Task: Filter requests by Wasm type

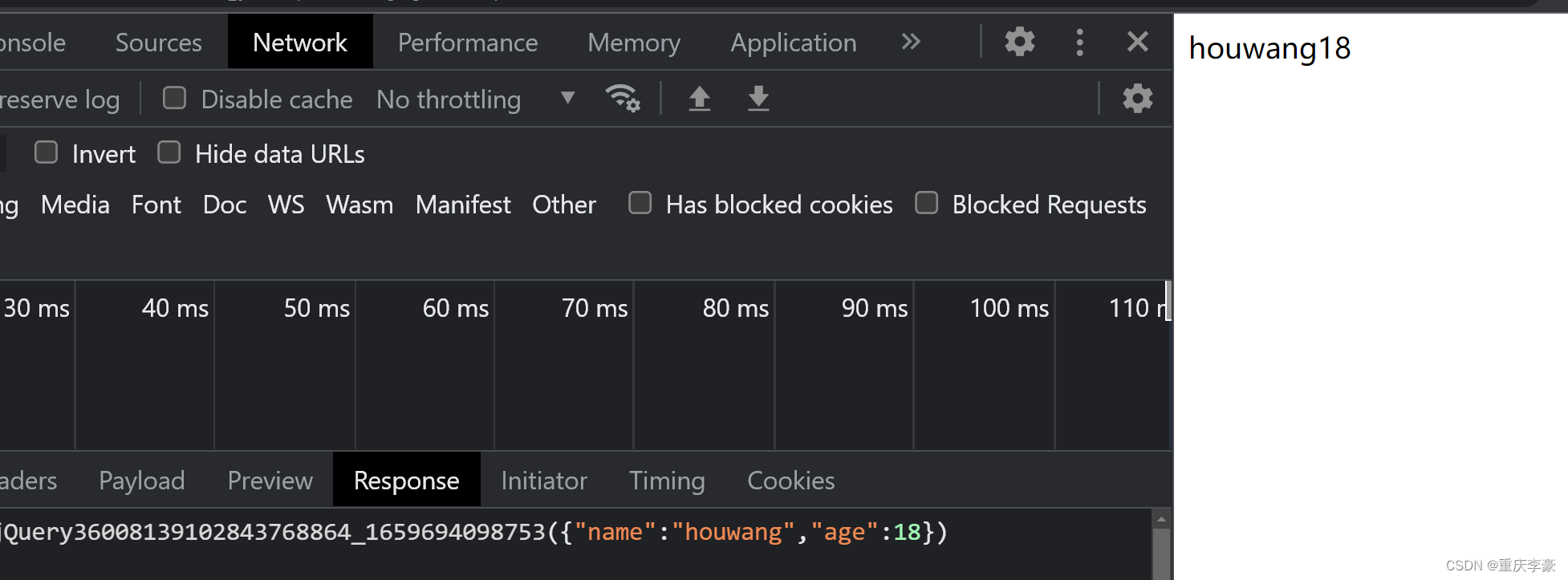Action: (x=360, y=205)
